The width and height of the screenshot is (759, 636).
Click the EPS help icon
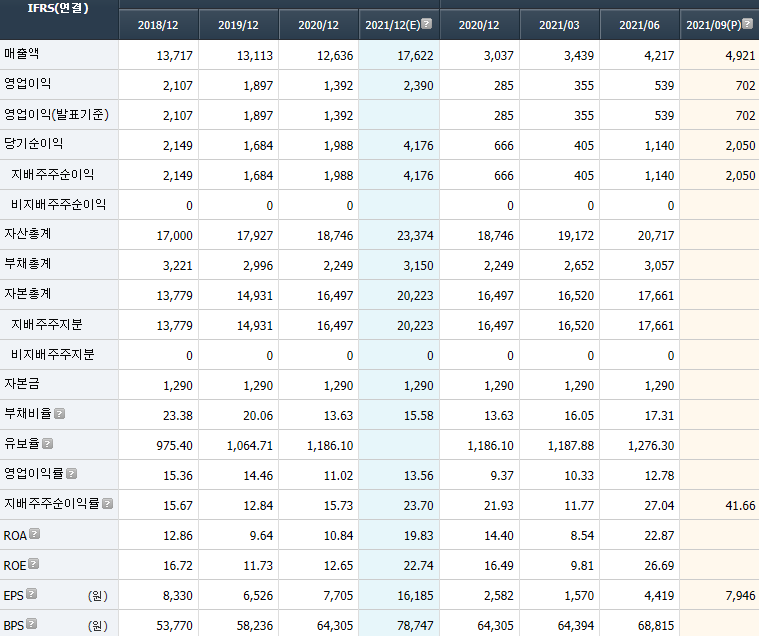point(31,593)
